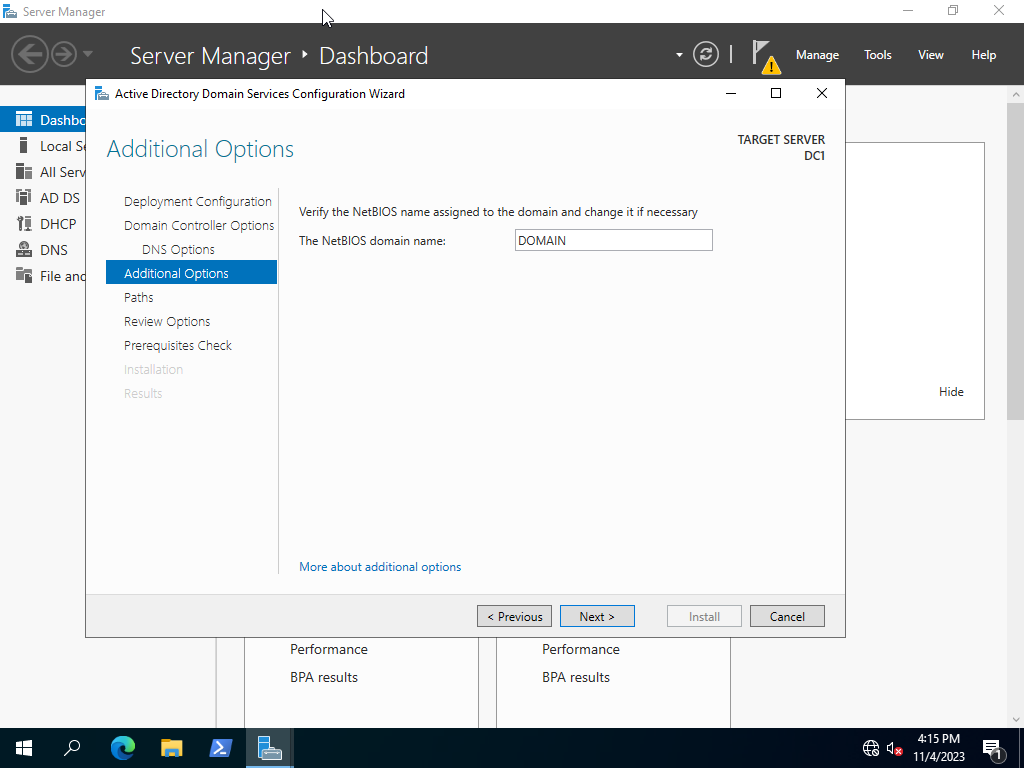Open network status tray icon

point(871,748)
